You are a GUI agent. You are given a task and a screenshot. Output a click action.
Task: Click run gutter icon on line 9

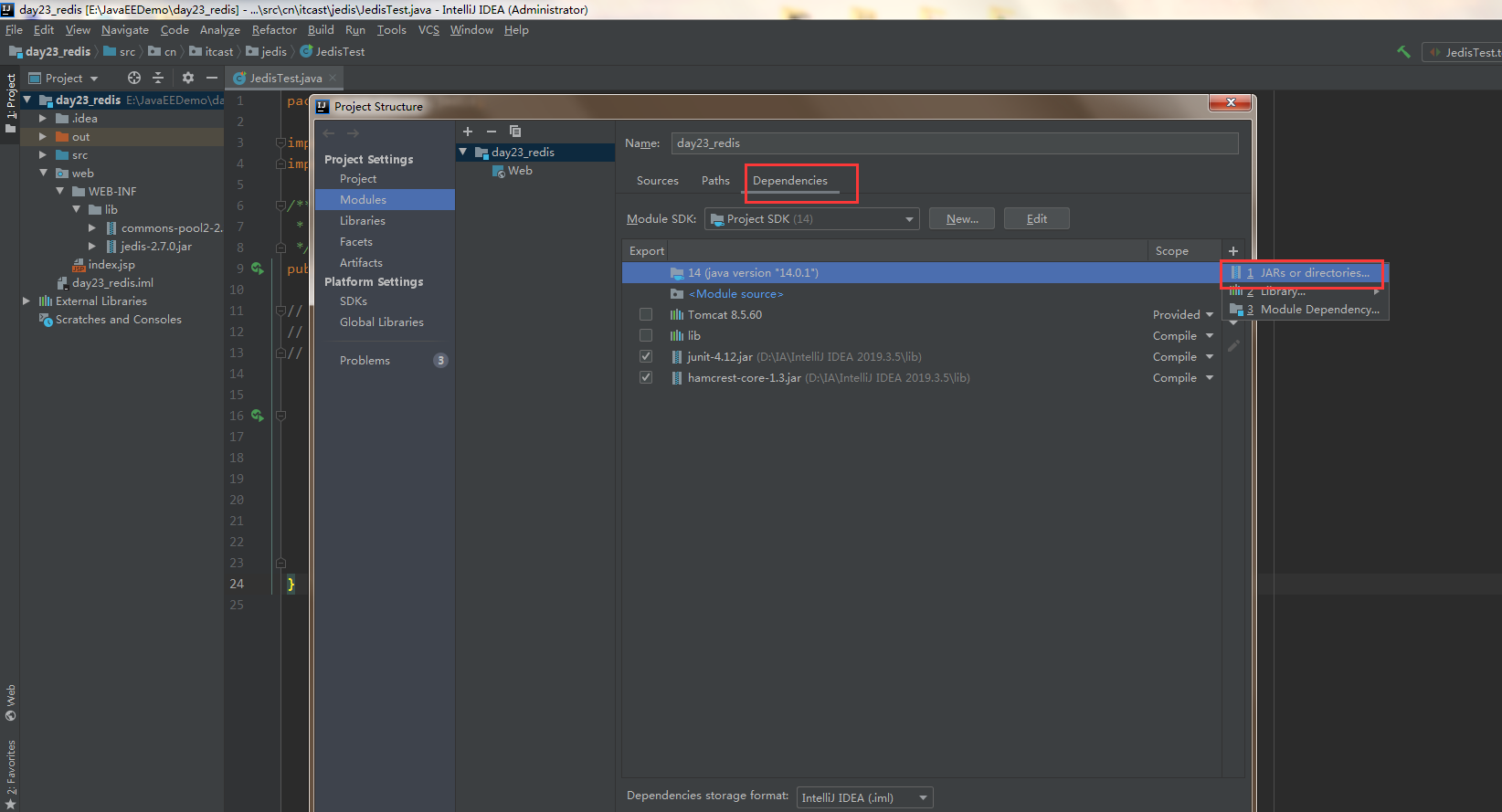pos(258,269)
